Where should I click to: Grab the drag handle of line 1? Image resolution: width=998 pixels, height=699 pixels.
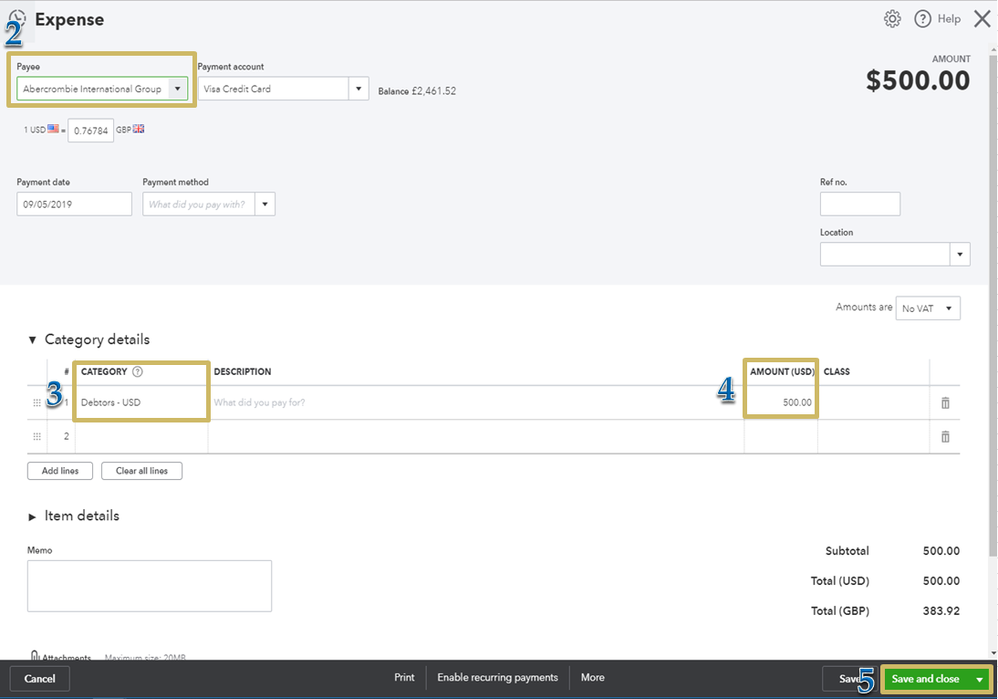pyautogui.click(x=37, y=403)
